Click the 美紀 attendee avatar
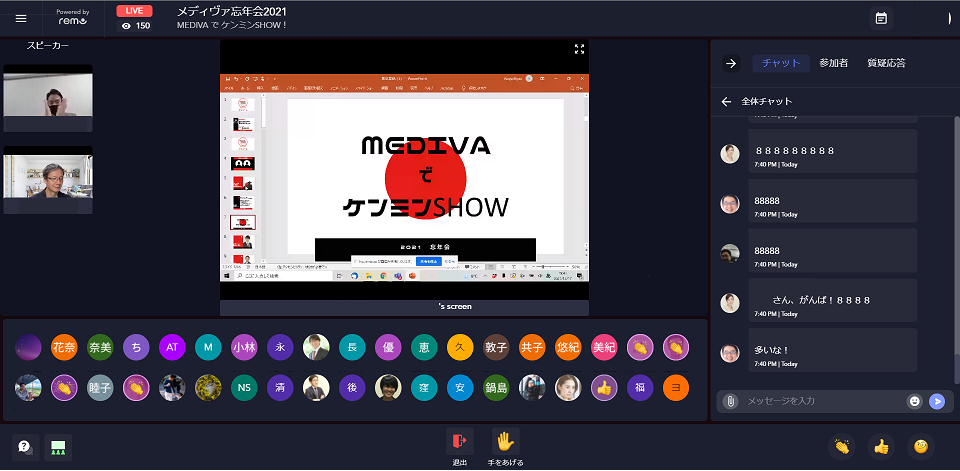 tap(604, 347)
